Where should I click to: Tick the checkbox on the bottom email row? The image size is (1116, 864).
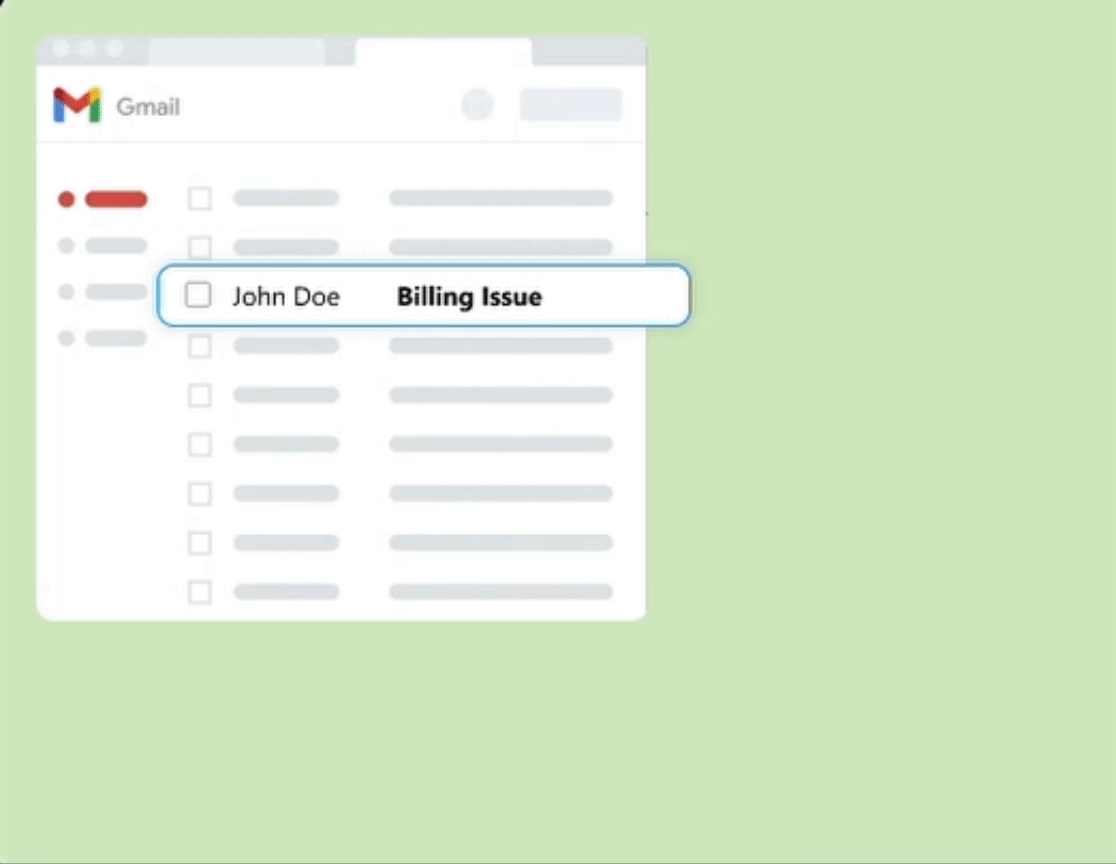(200, 592)
